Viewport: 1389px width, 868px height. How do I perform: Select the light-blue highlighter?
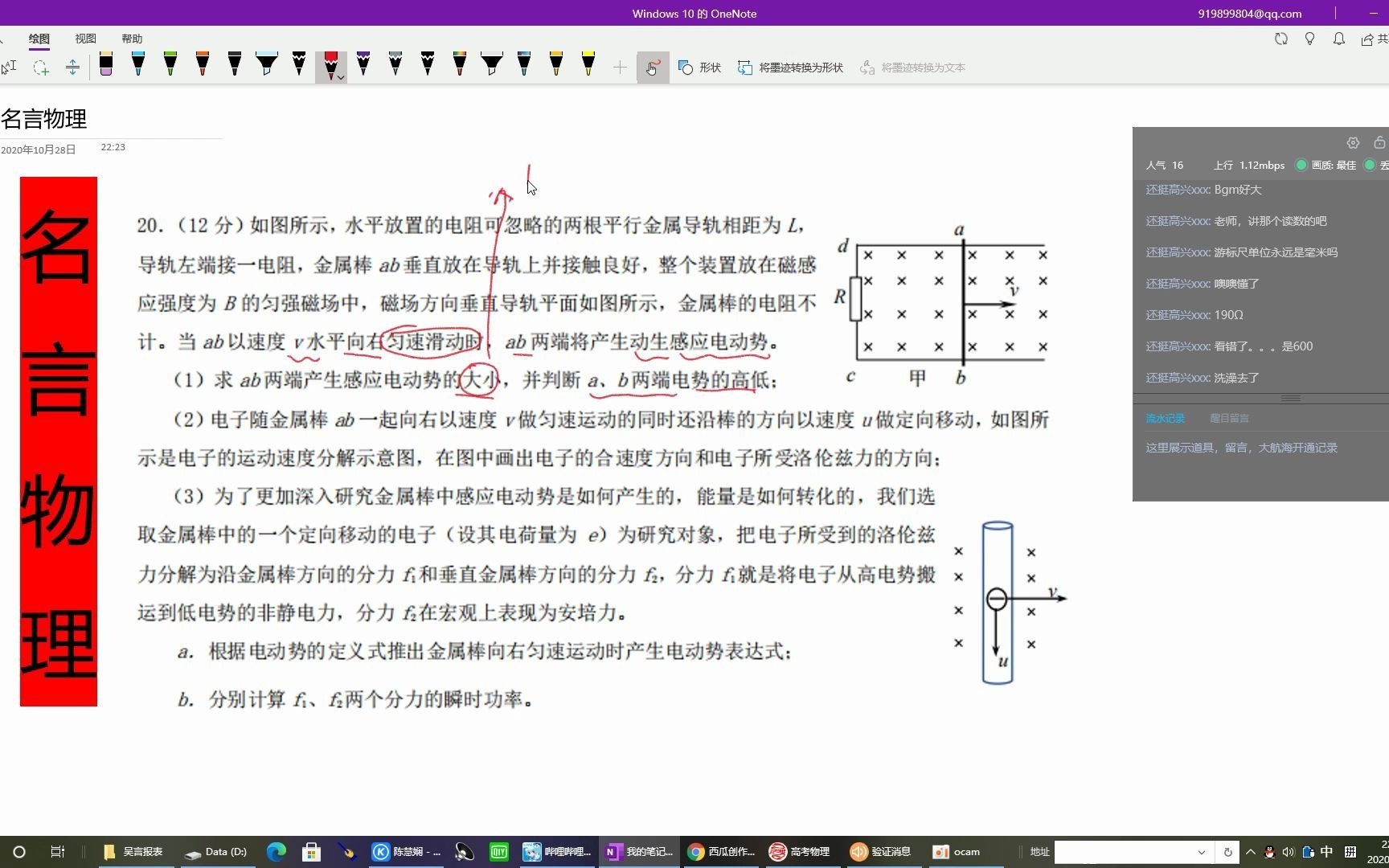tap(267, 65)
